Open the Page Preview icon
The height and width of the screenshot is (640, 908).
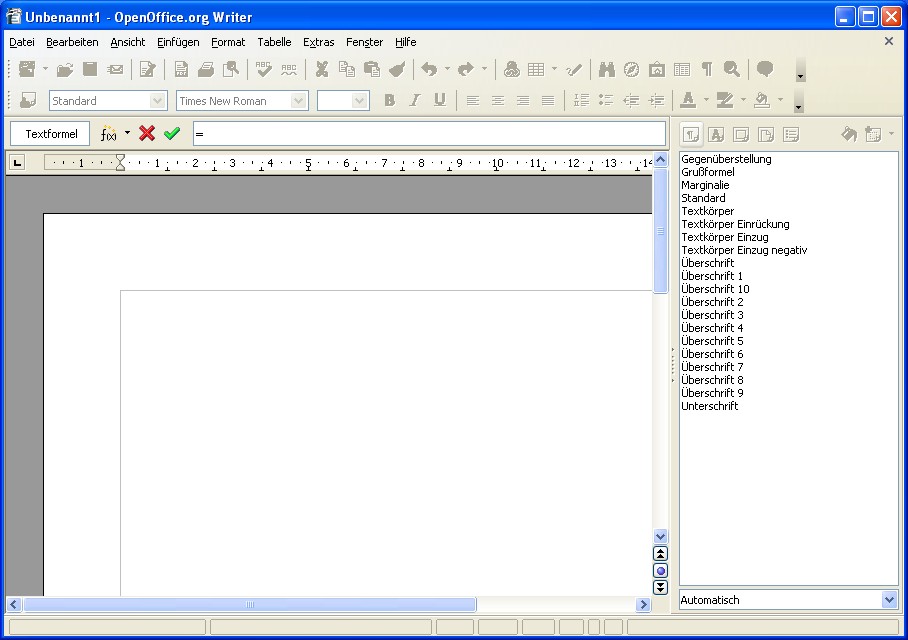[x=231, y=70]
